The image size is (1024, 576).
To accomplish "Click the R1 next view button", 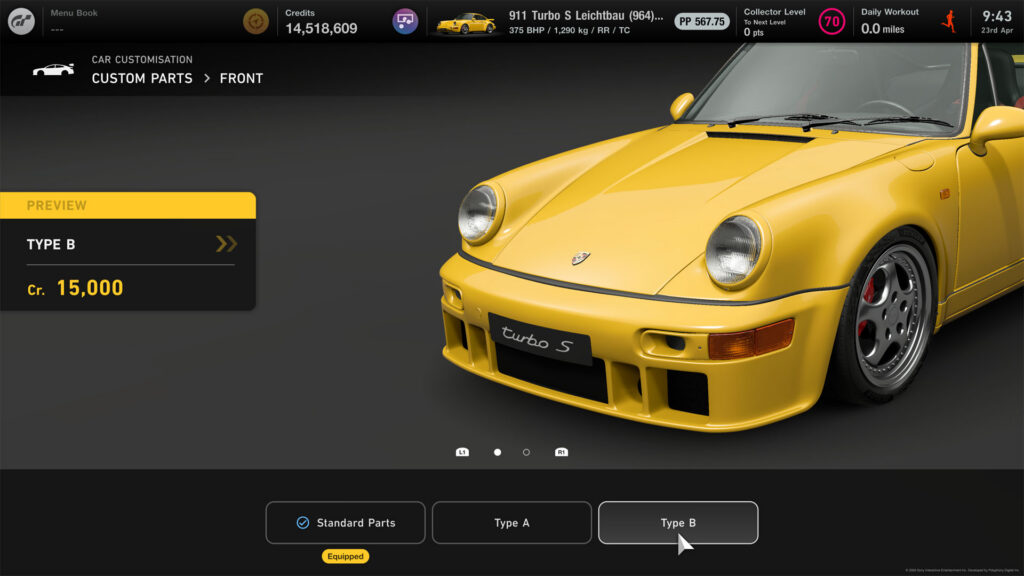I will pyautogui.click(x=561, y=452).
